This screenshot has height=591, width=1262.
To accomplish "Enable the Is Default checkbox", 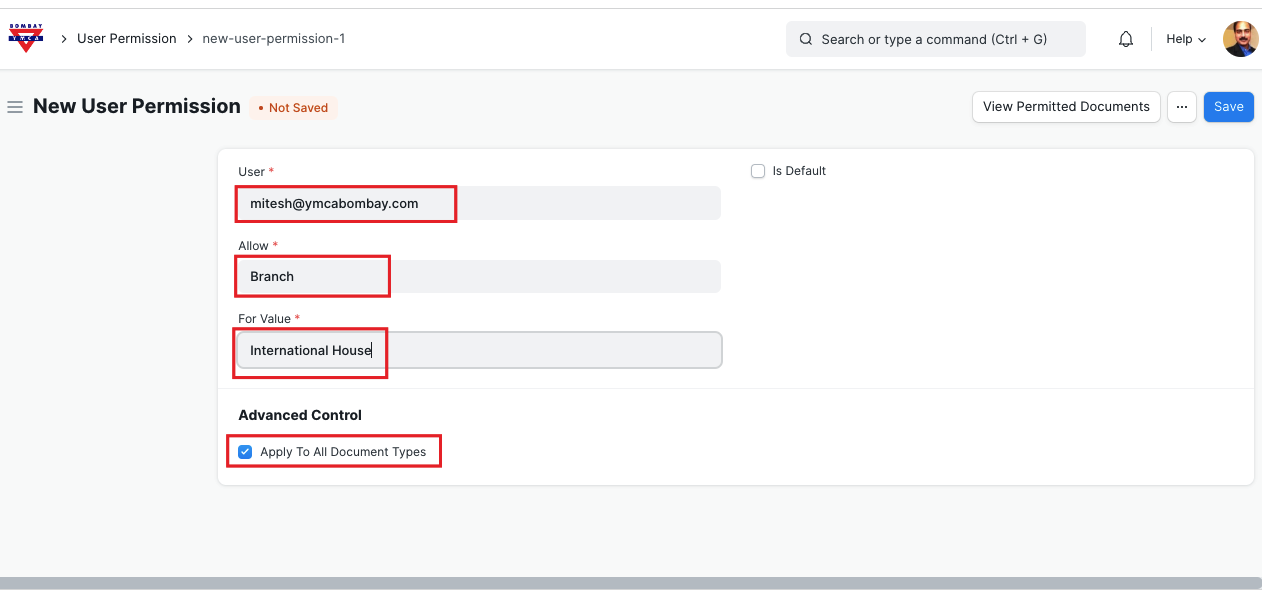I will point(758,171).
